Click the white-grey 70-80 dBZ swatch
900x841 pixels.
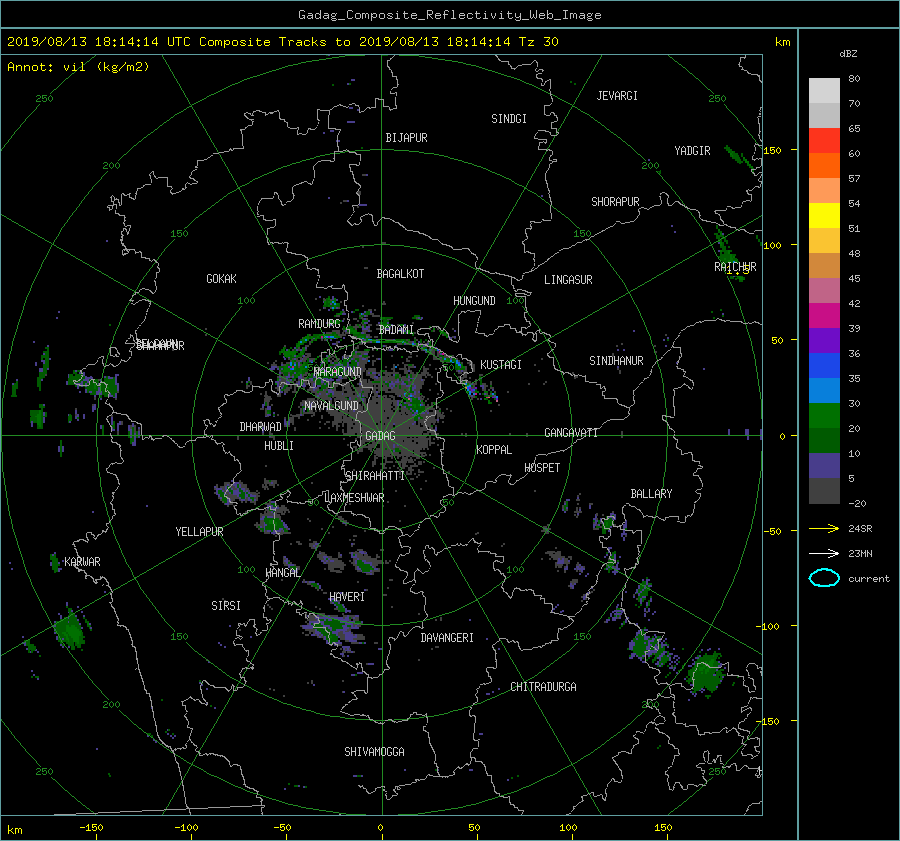coord(824,91)
